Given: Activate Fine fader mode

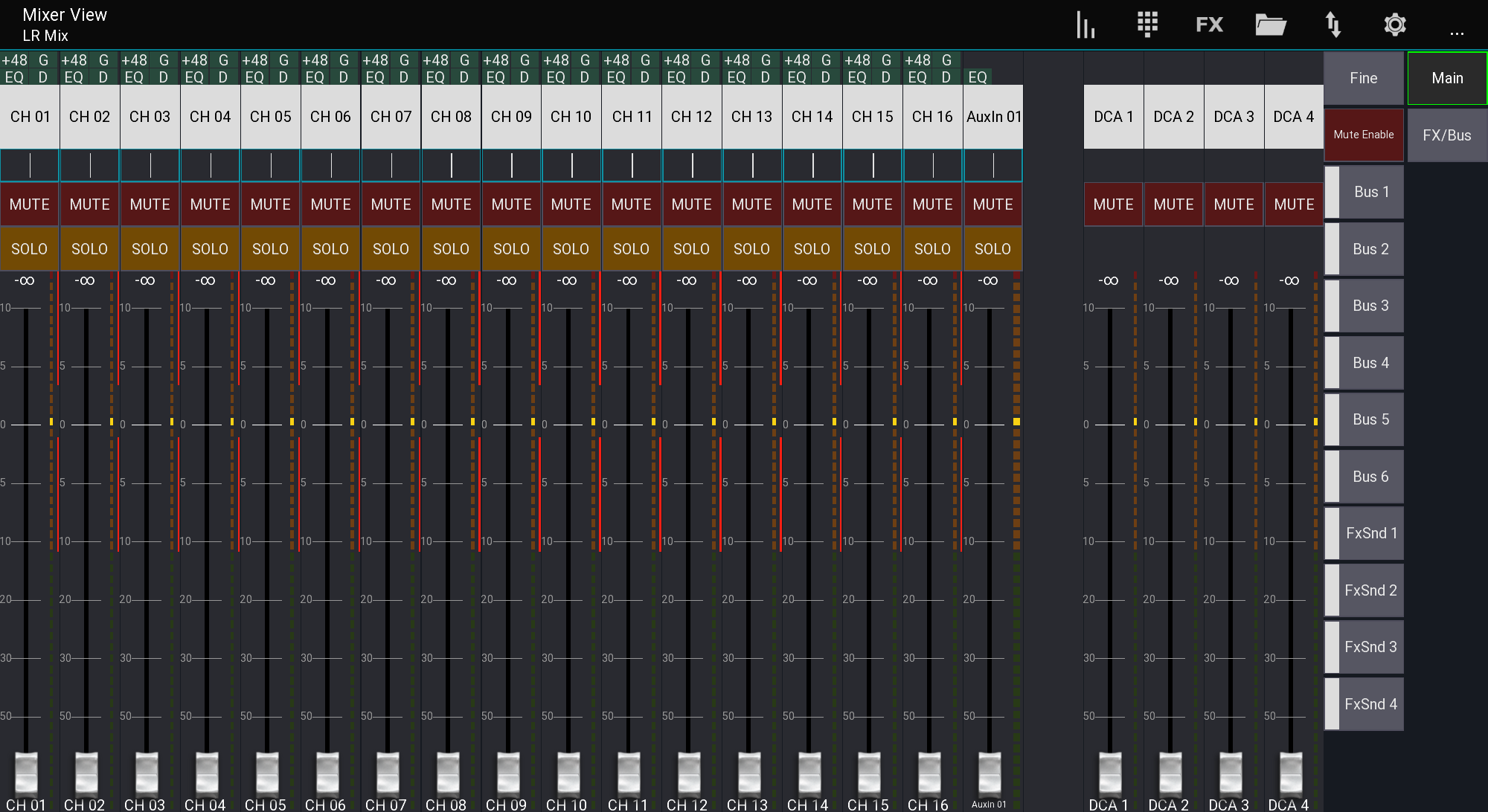Looking at the screenshot, I should pos(1363,77).
